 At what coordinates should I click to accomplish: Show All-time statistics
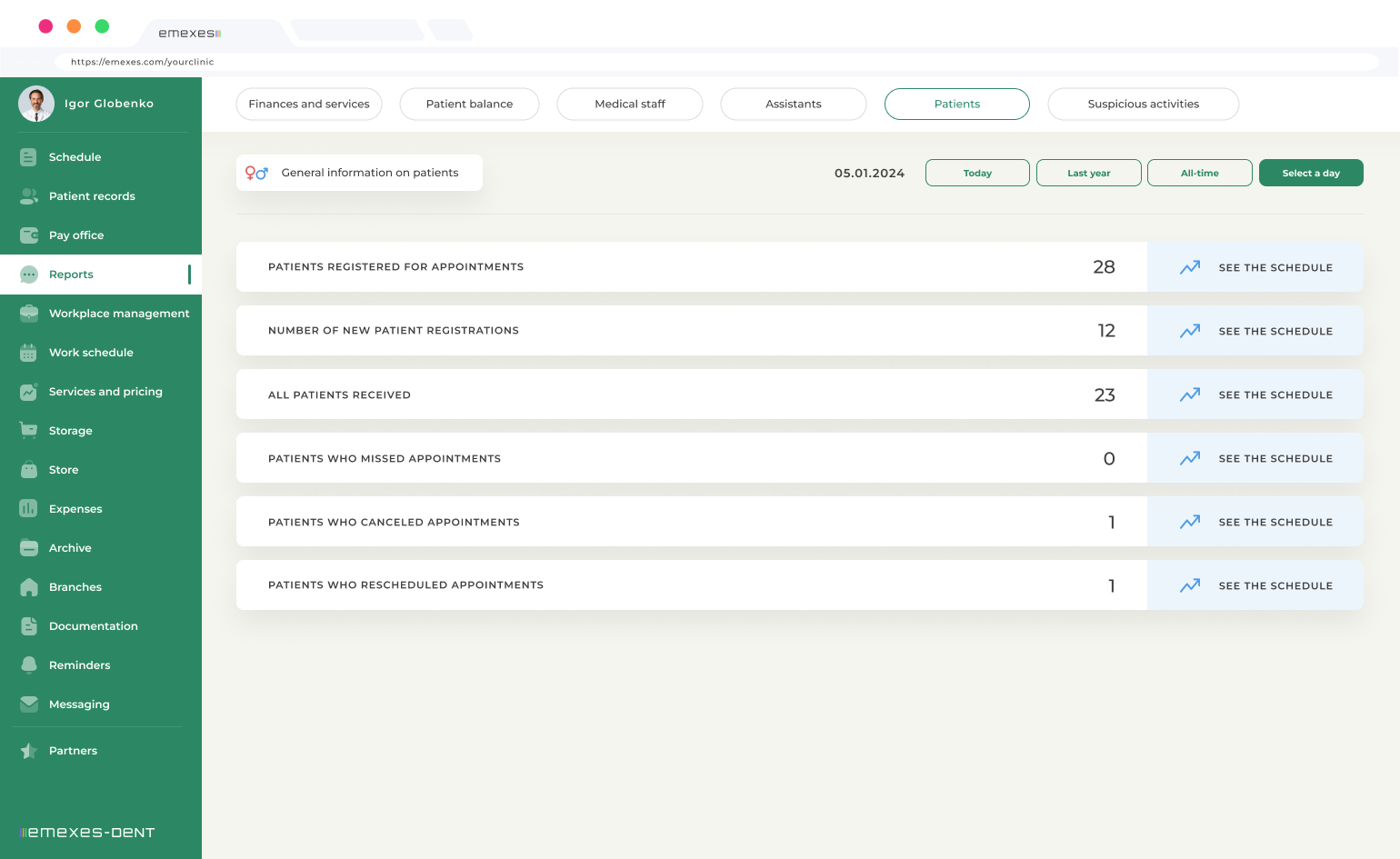1200,173
